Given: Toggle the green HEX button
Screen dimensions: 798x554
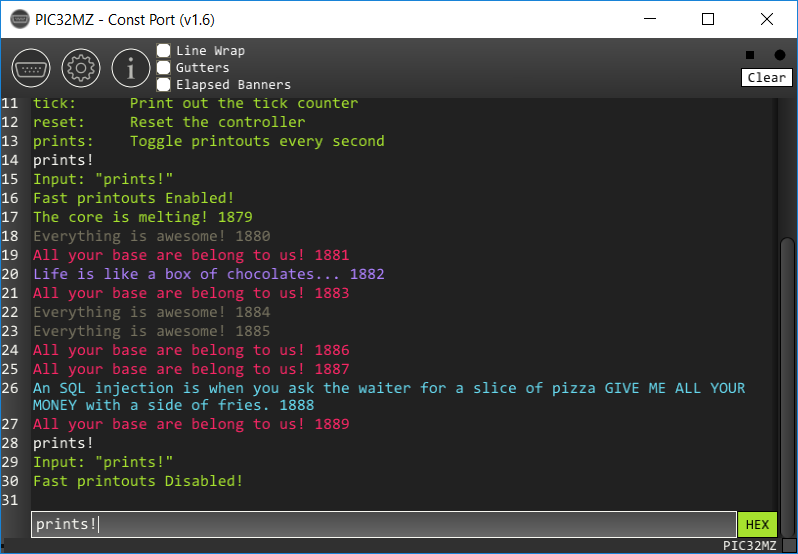Looking at the screenshot, I should pyautogui.click(x=757, y=524).
